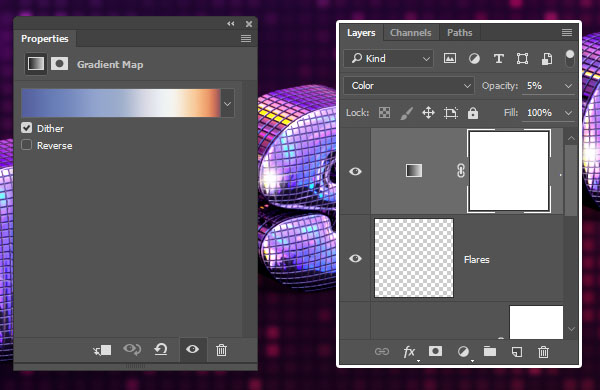
Task: Reset adjustment to defaults icon
Action: tap(161, 349)
